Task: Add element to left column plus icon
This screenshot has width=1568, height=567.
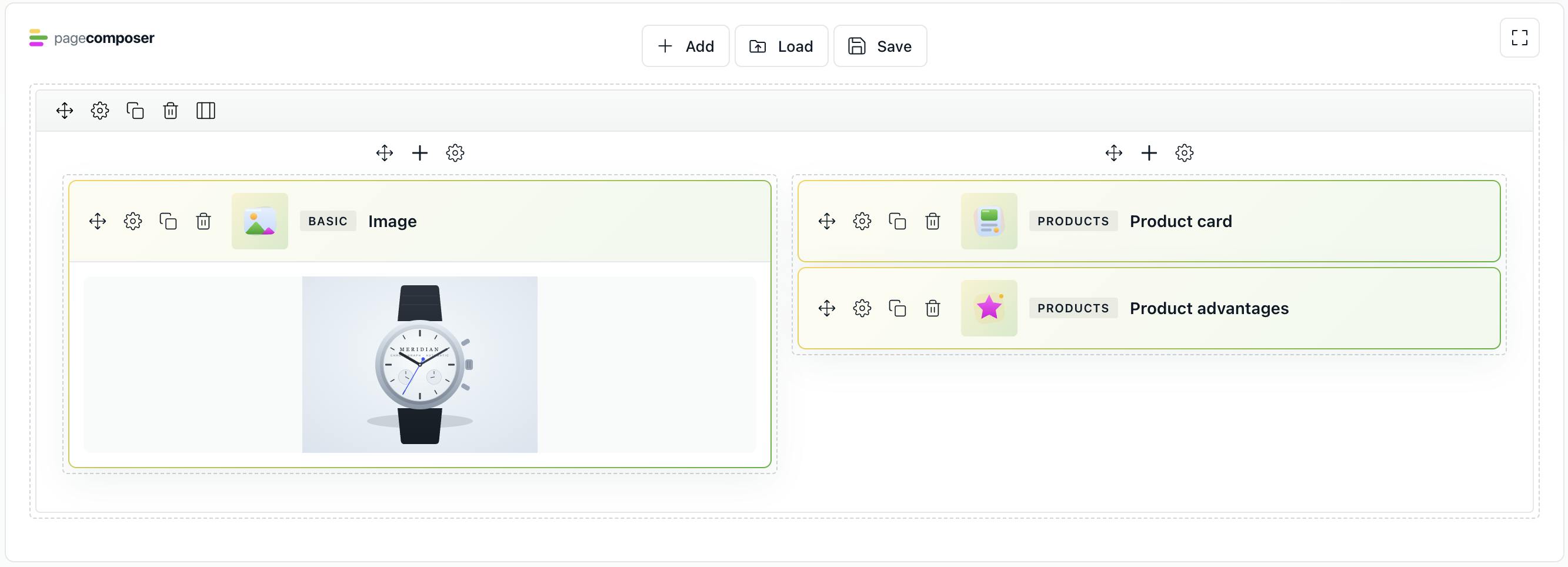Action: pos(420,153)
